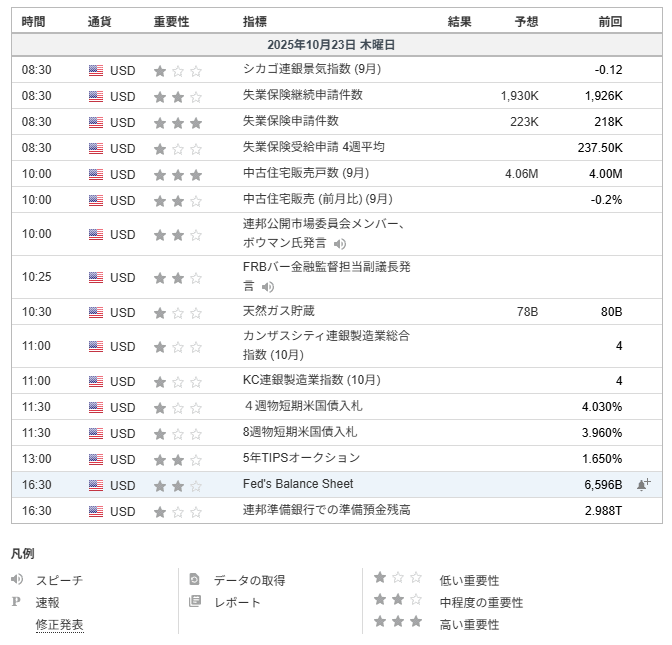This screenshot has width=672, height=645.
Task: Click the 予想 column header
Action: [x=526, y=21]
